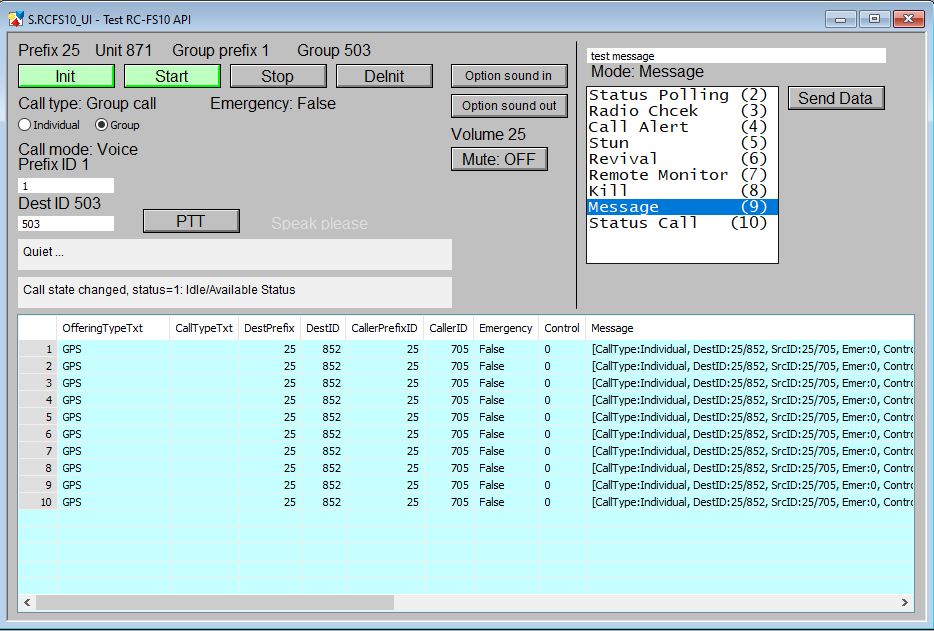Select Call Alert (4) list entry
The width and height of the screenshot is (934, 631).
[676, 127]
